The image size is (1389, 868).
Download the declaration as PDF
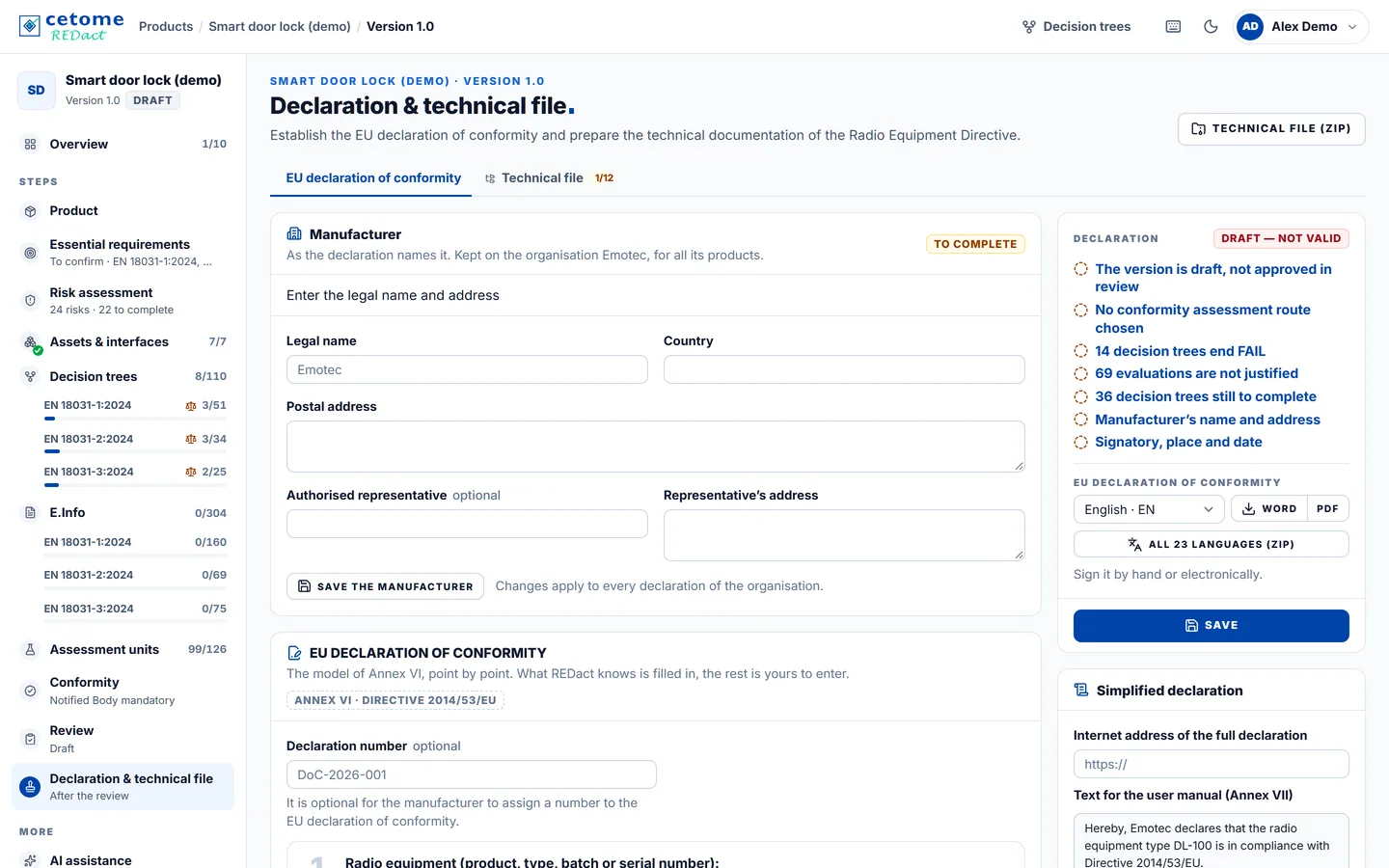coord(1328,509)
